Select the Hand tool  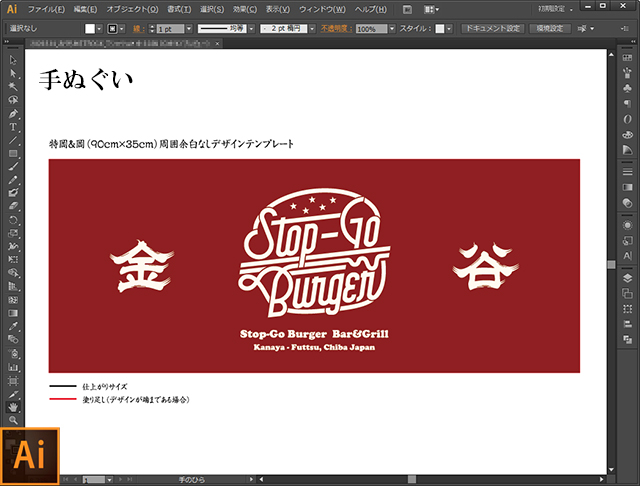pyautogui.click(x=13, y=407)
